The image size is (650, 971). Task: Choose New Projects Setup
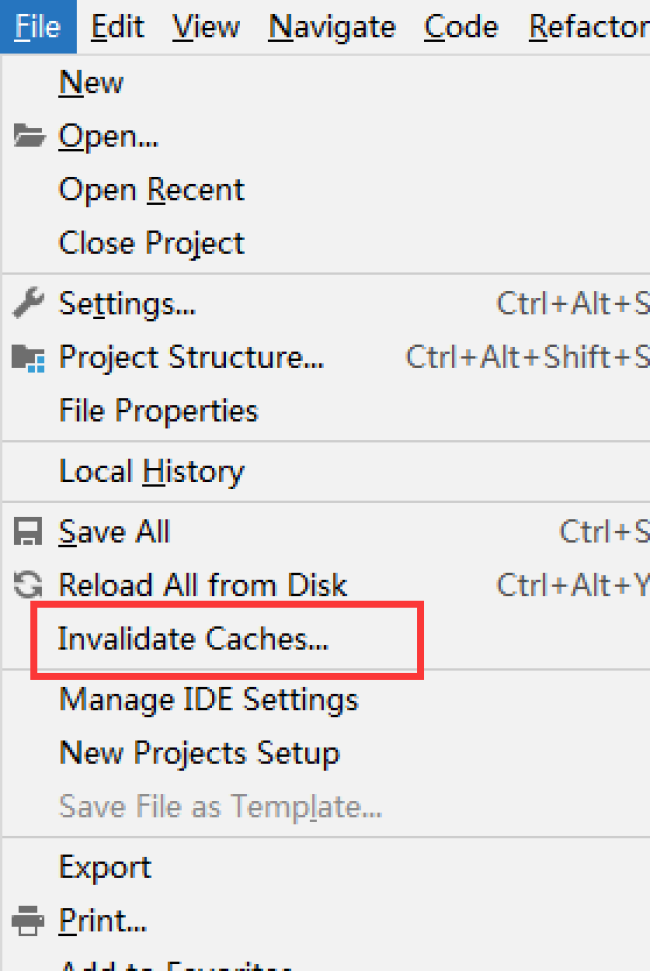(x=199, y=752)
